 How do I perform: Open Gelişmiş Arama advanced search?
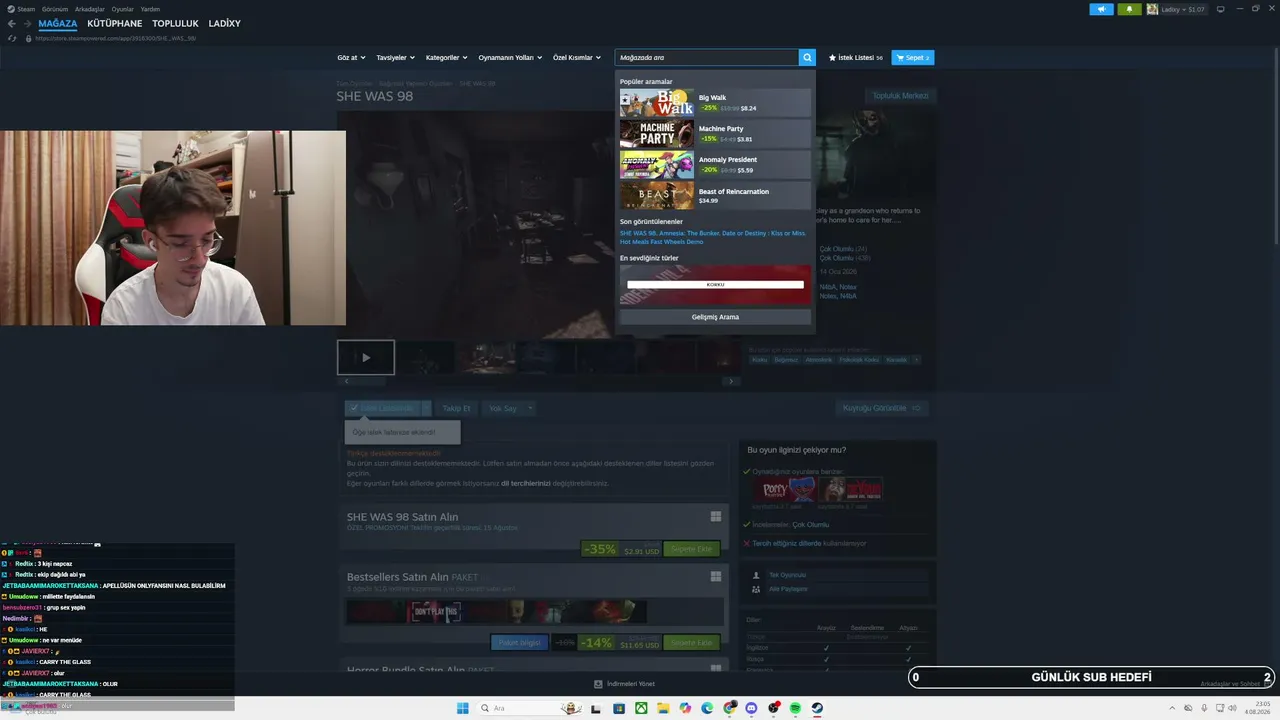pyautogui.click(x=715, y=317)
